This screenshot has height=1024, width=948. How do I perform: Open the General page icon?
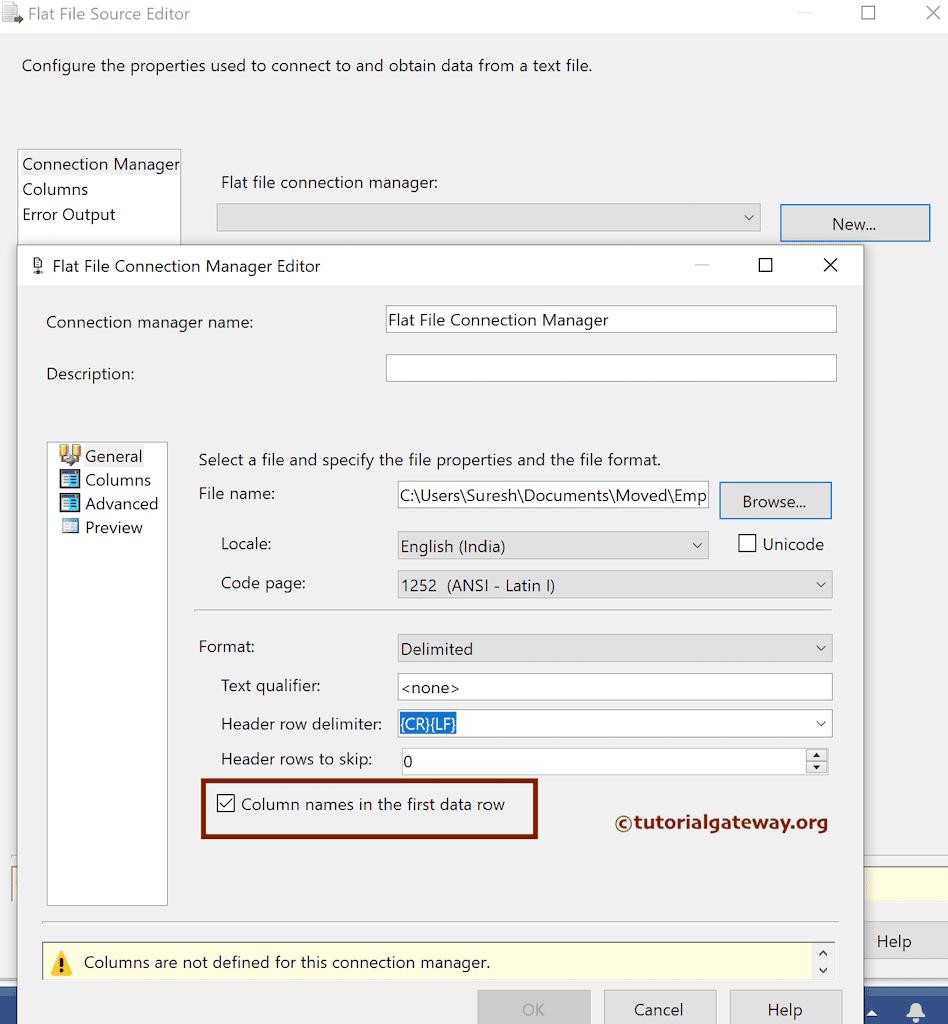coord(70,455)
